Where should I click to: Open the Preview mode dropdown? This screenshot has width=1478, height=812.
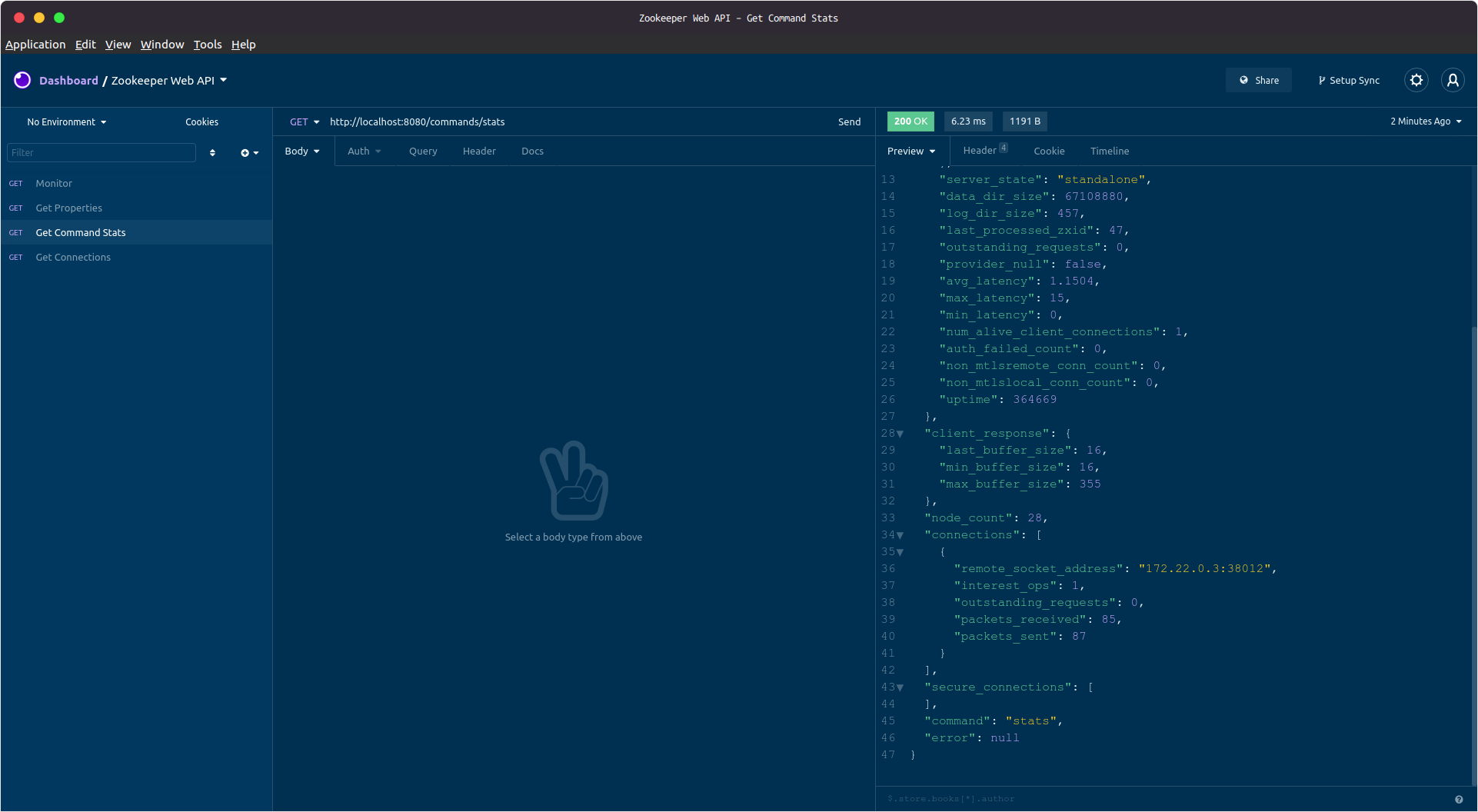(x=911, y=151)
